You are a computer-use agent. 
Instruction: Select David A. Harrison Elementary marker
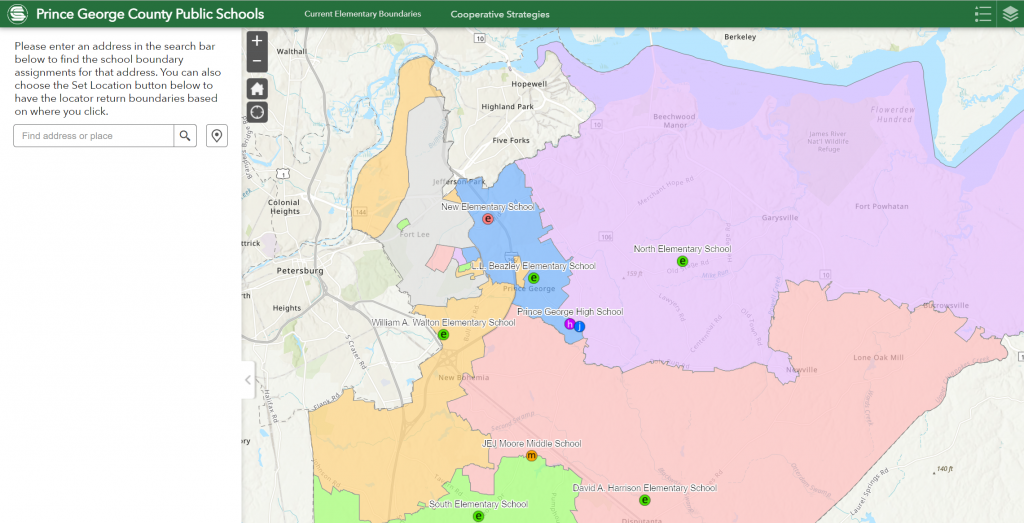point(645,500)
